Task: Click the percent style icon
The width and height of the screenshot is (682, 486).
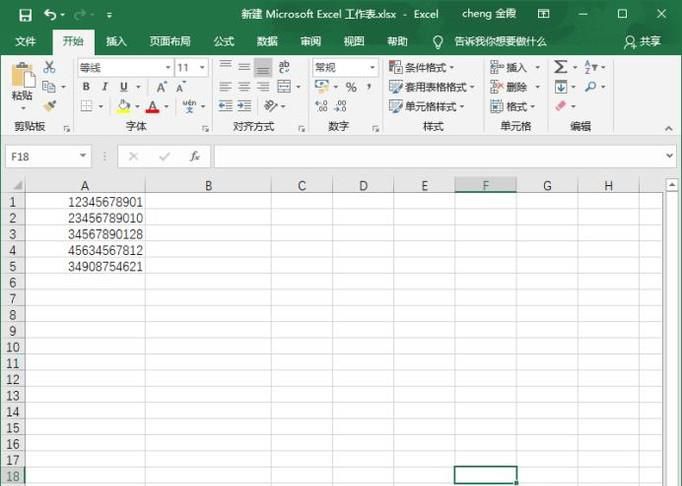Action: [x=351, y=87]
